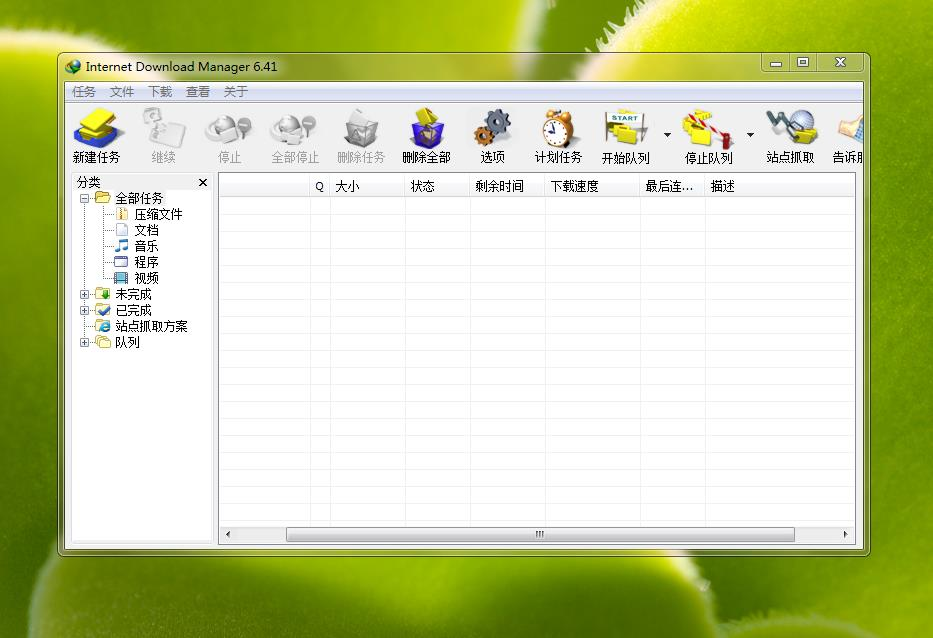The image size is (933, 638).
Task: Open dropdown arrow next to 停止队列
Action: click(x=750, y=135)
